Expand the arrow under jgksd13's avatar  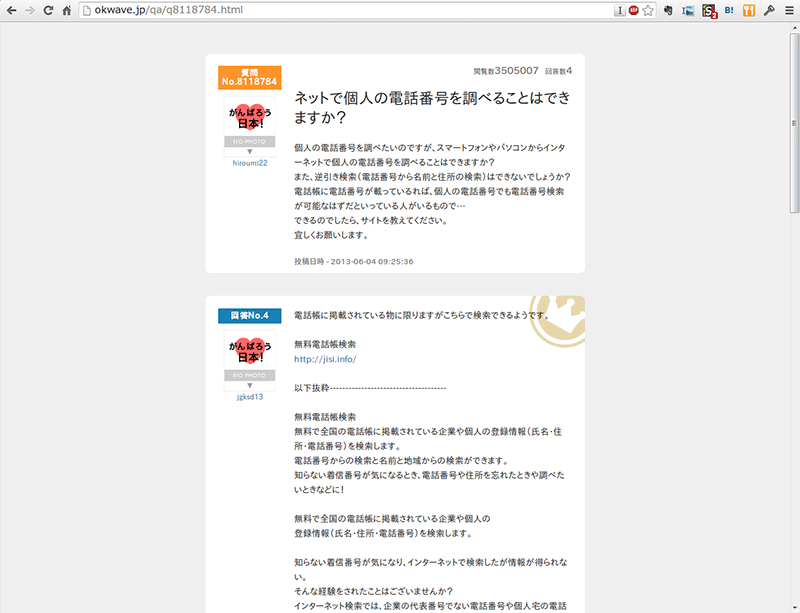[x=249, y=385]
